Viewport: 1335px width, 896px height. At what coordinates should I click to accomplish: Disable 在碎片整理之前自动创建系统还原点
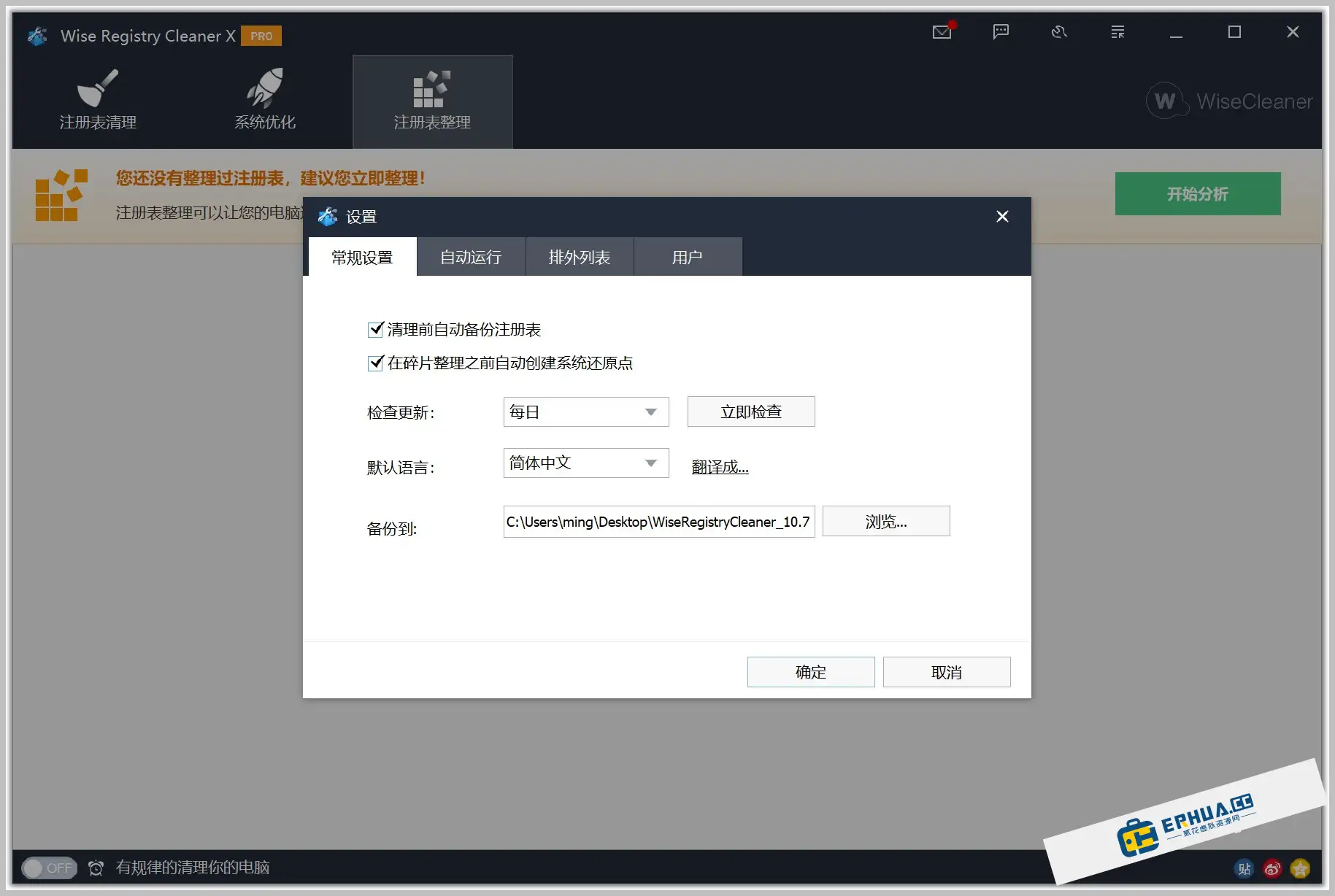(375, 363)
